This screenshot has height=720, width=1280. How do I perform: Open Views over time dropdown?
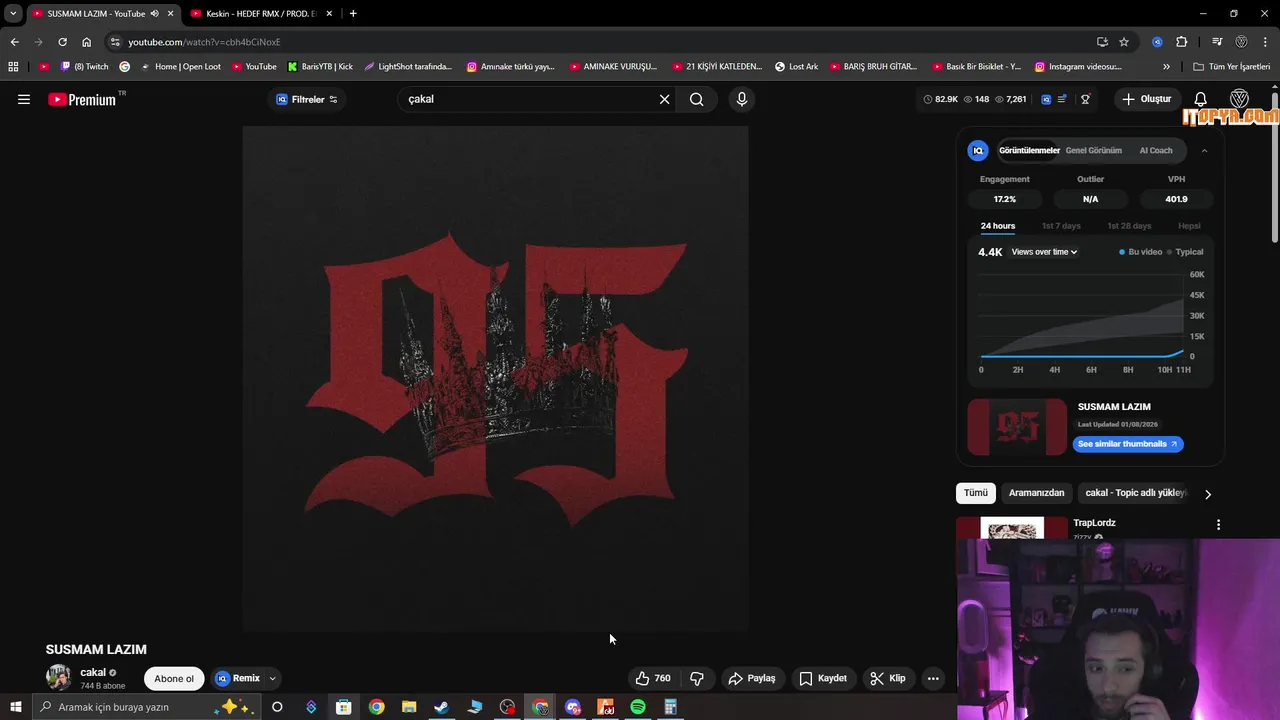coord(1044,252)
